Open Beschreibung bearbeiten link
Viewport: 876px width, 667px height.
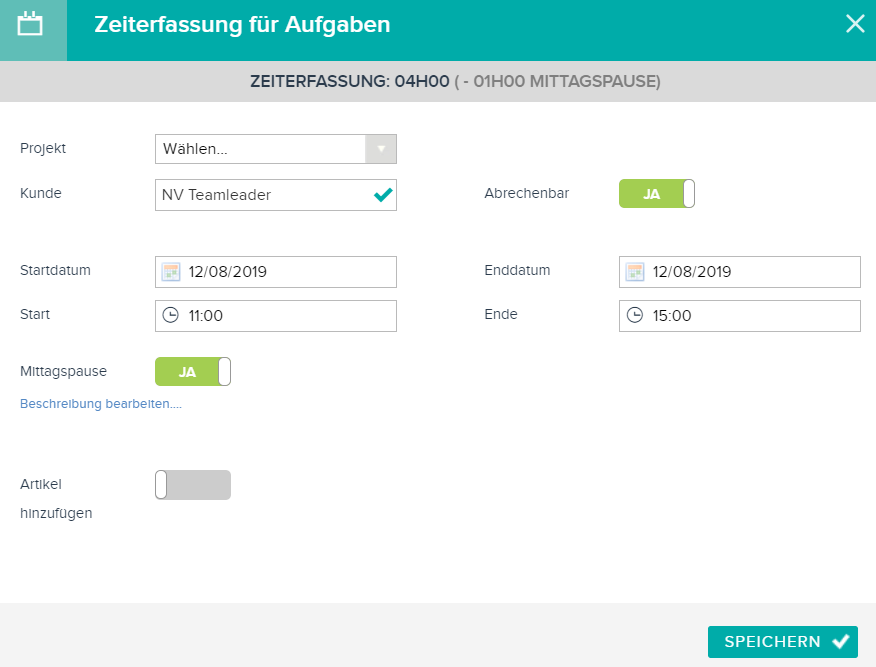[101, 403]
